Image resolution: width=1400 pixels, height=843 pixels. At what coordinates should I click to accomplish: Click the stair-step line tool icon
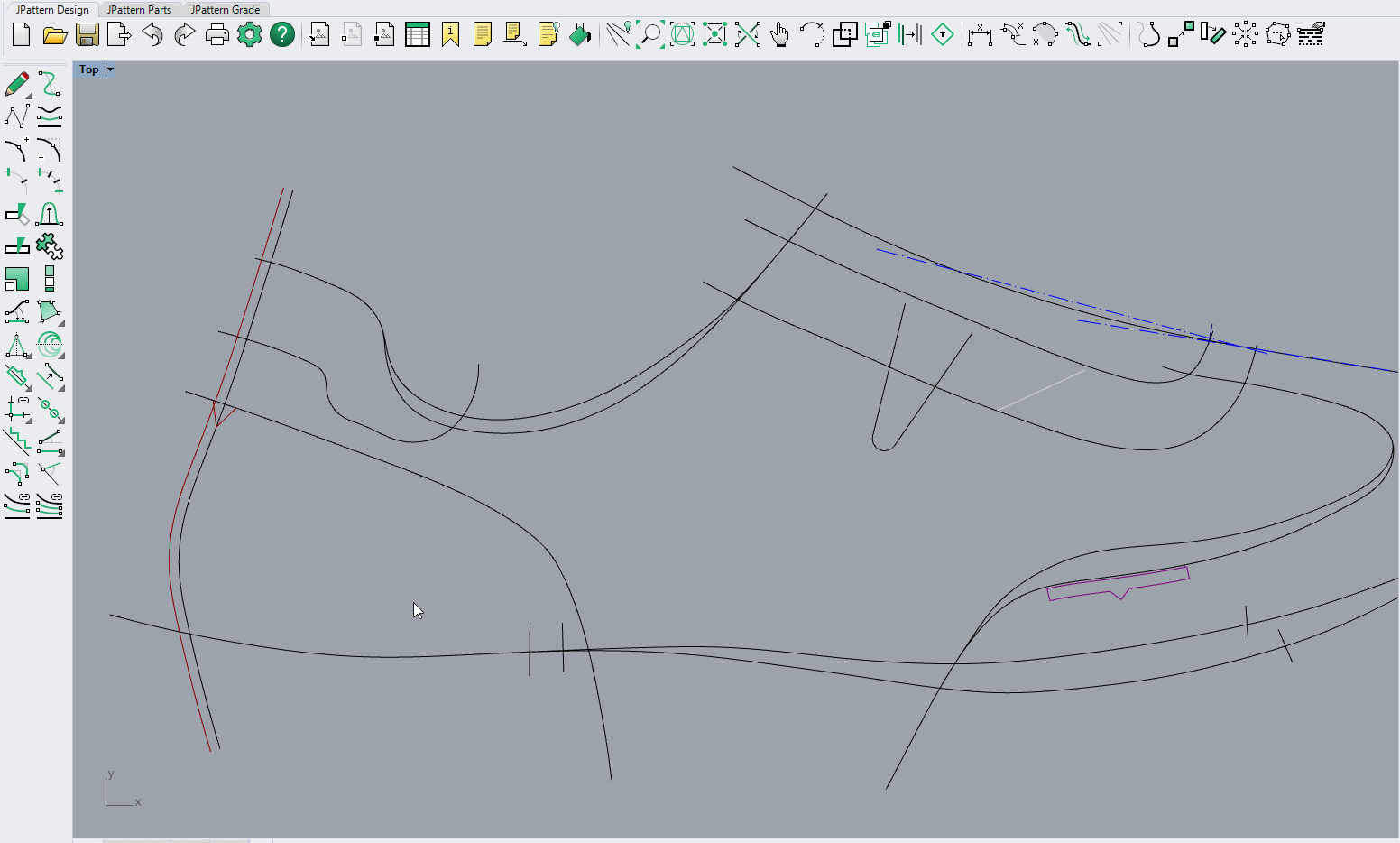(16, 440)
